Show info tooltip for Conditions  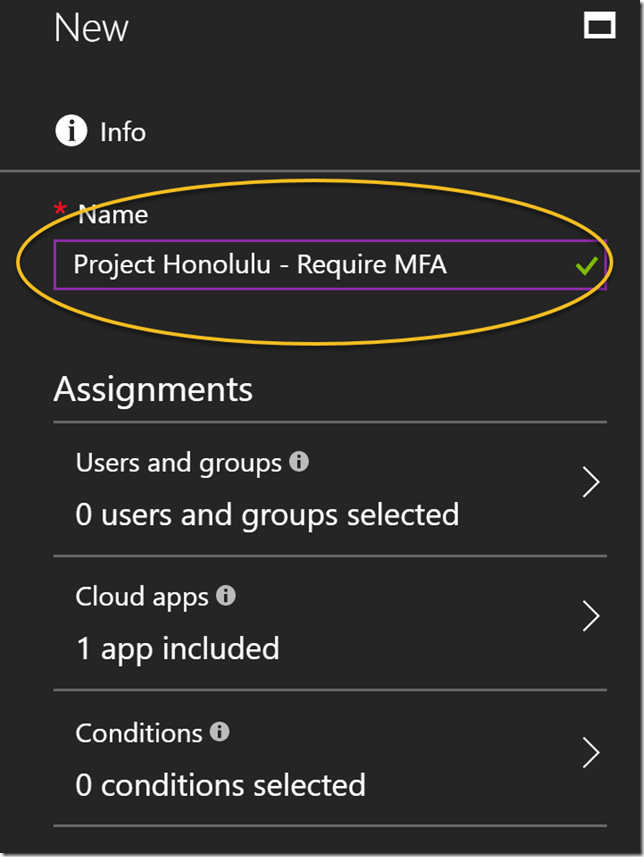[x=220, y=732]
